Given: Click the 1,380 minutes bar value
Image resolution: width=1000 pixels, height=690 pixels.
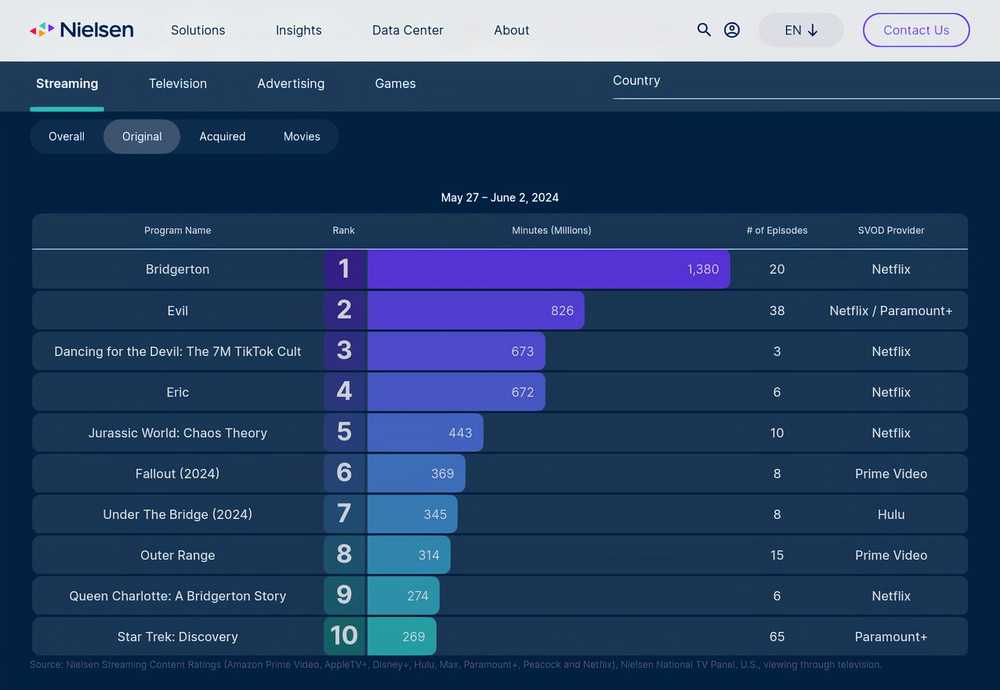Looking at the screenshot, I should (703, 269).
